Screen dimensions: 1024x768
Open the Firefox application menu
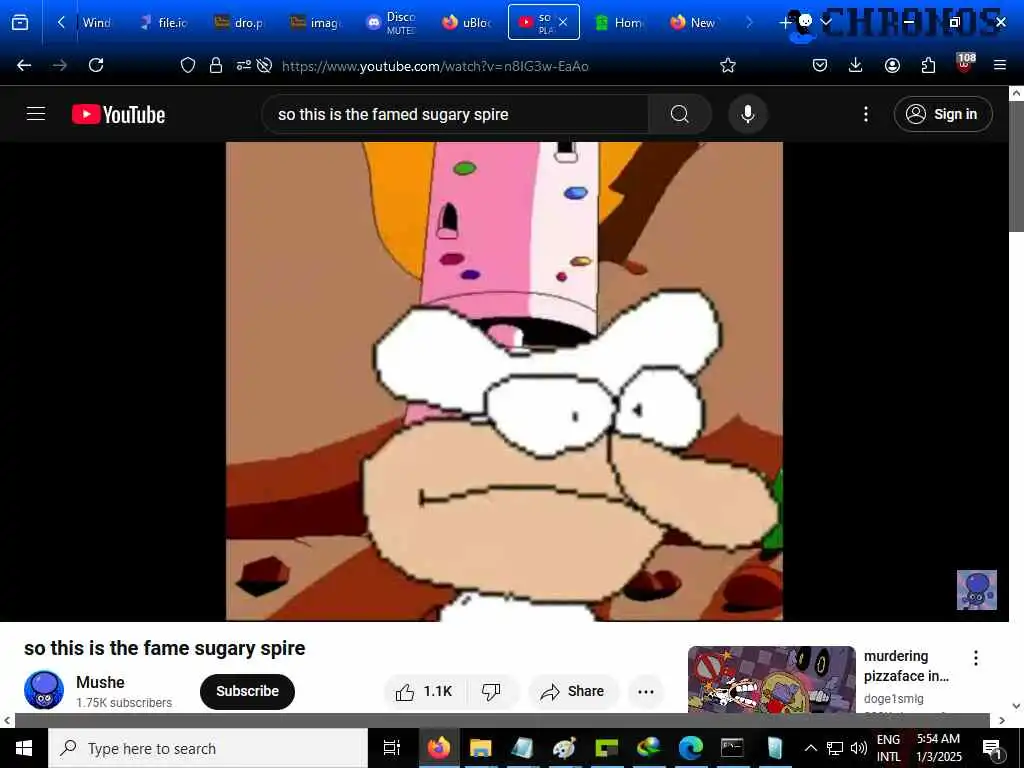pos(1000,65)
